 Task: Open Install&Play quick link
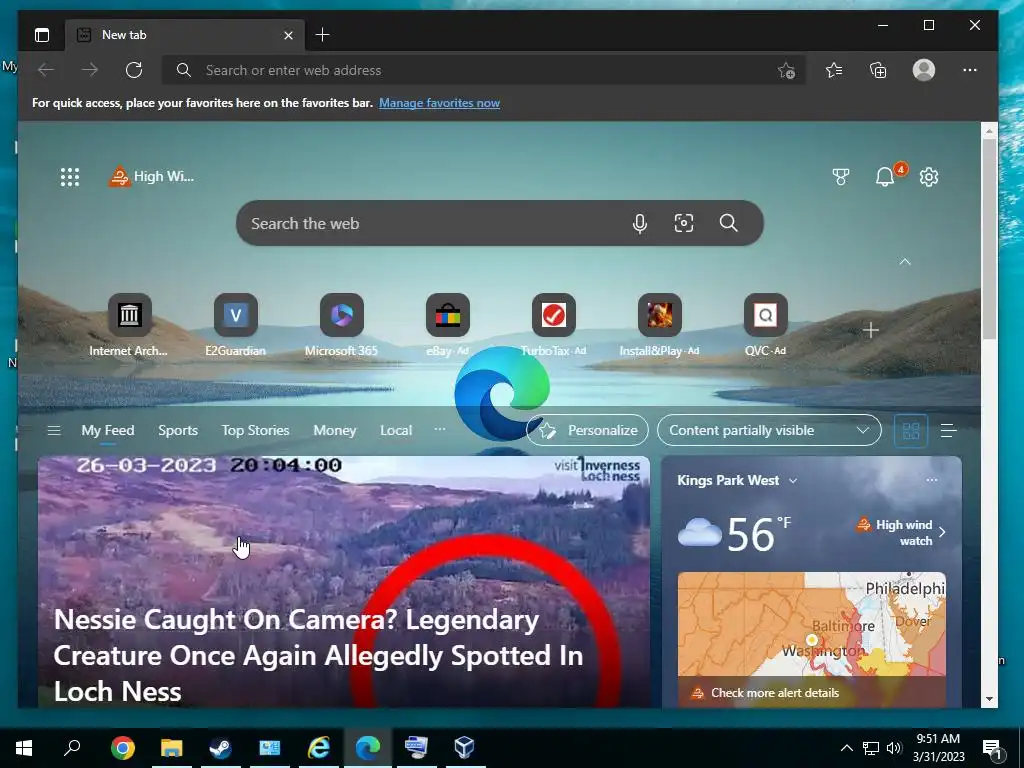coord(660,325)
